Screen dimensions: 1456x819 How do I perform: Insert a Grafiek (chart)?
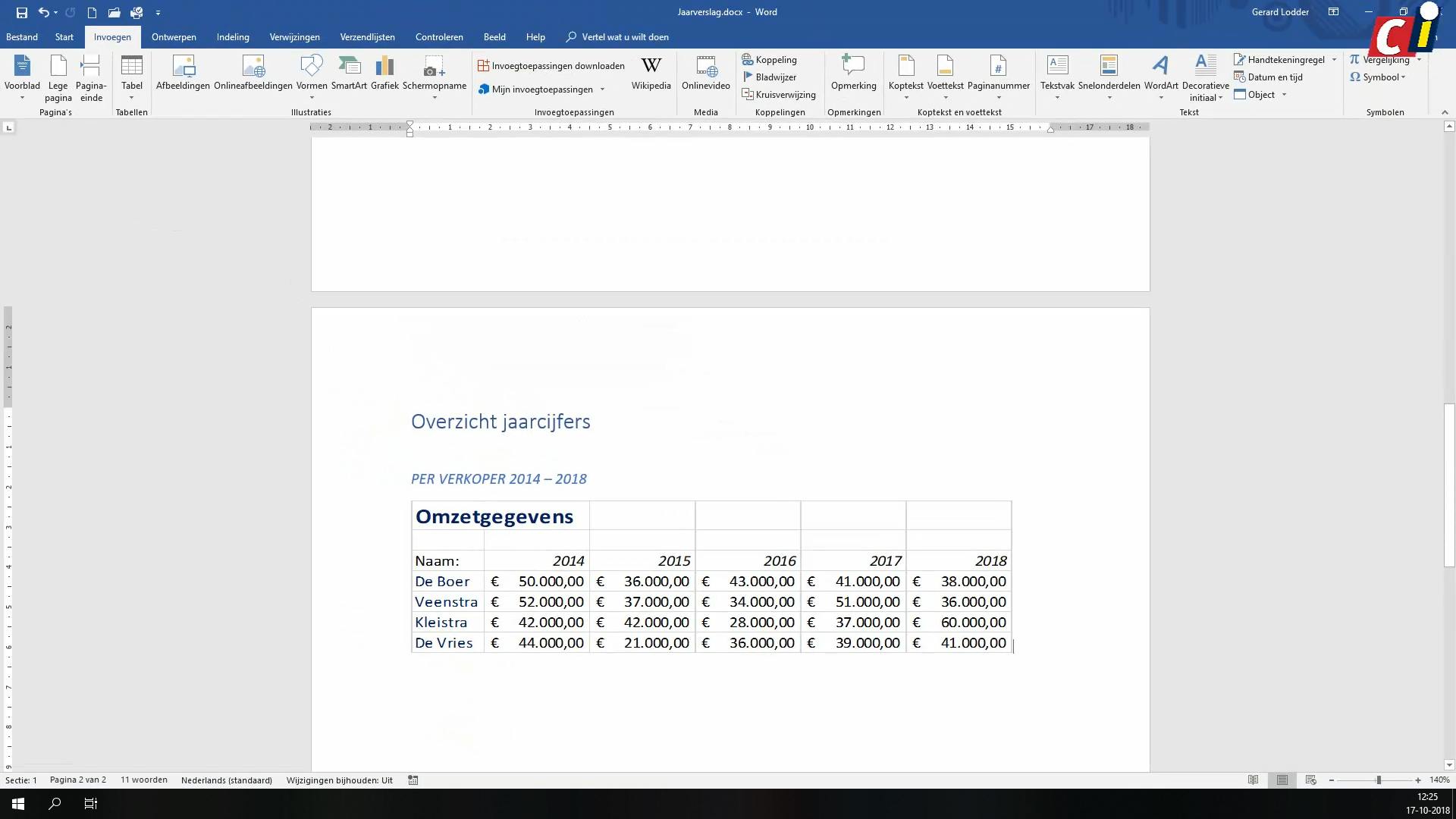[x=384, y=76]
